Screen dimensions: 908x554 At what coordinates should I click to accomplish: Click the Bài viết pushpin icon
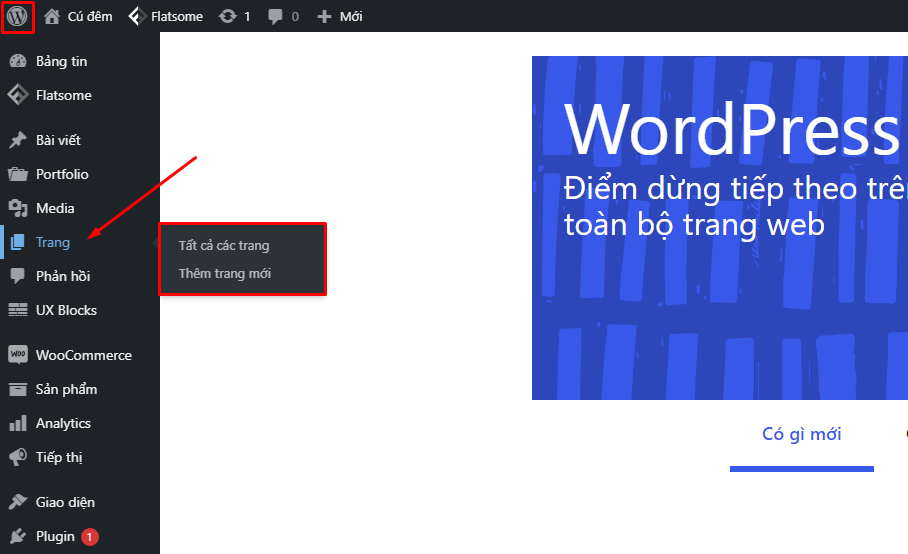click(x=18, y=140)
